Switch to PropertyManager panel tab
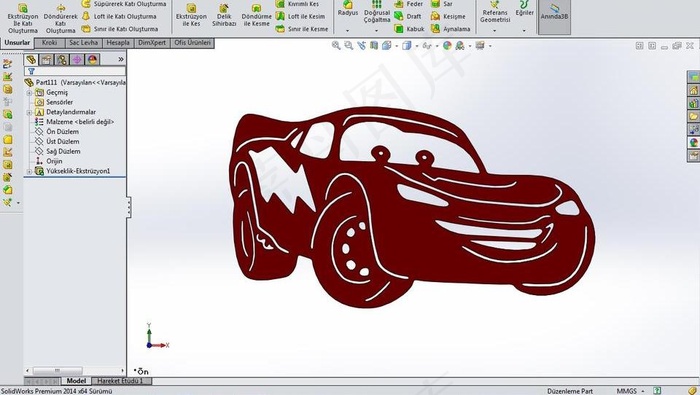This screenshot has width=700, height=395. [x=46, y=59]
